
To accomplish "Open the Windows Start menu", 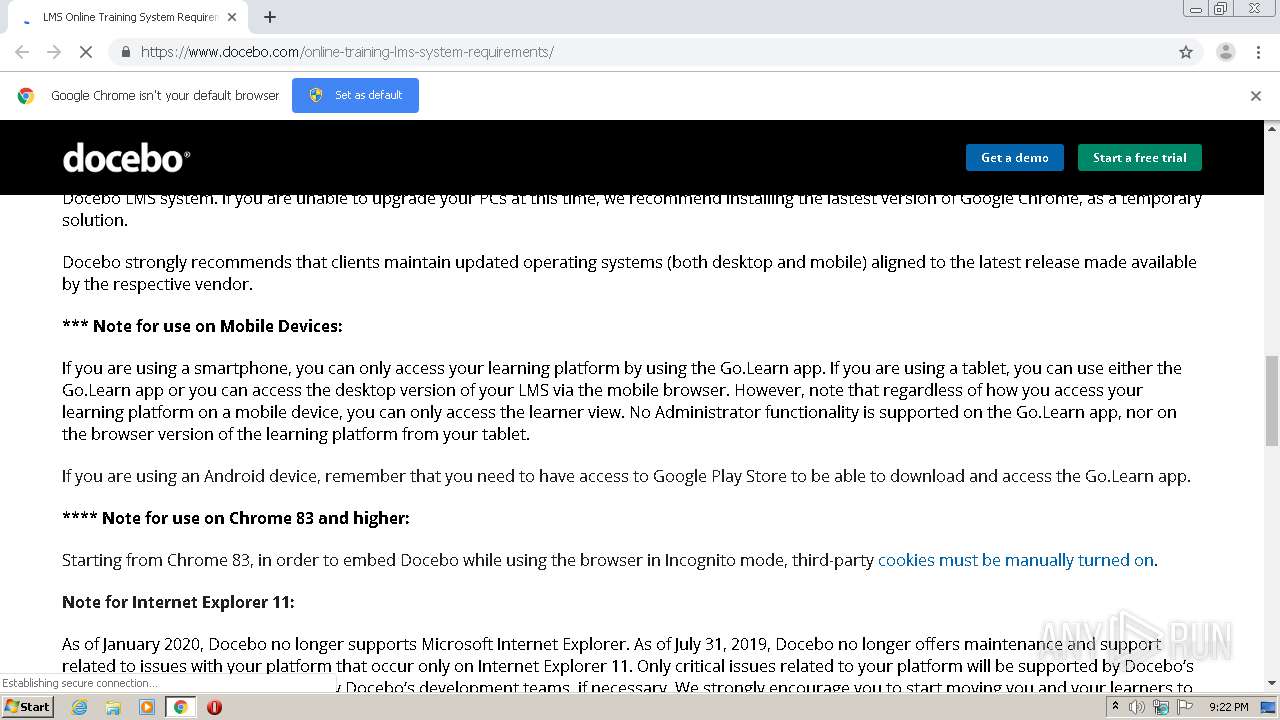I will pyautogui.click(x=28, y=706).
